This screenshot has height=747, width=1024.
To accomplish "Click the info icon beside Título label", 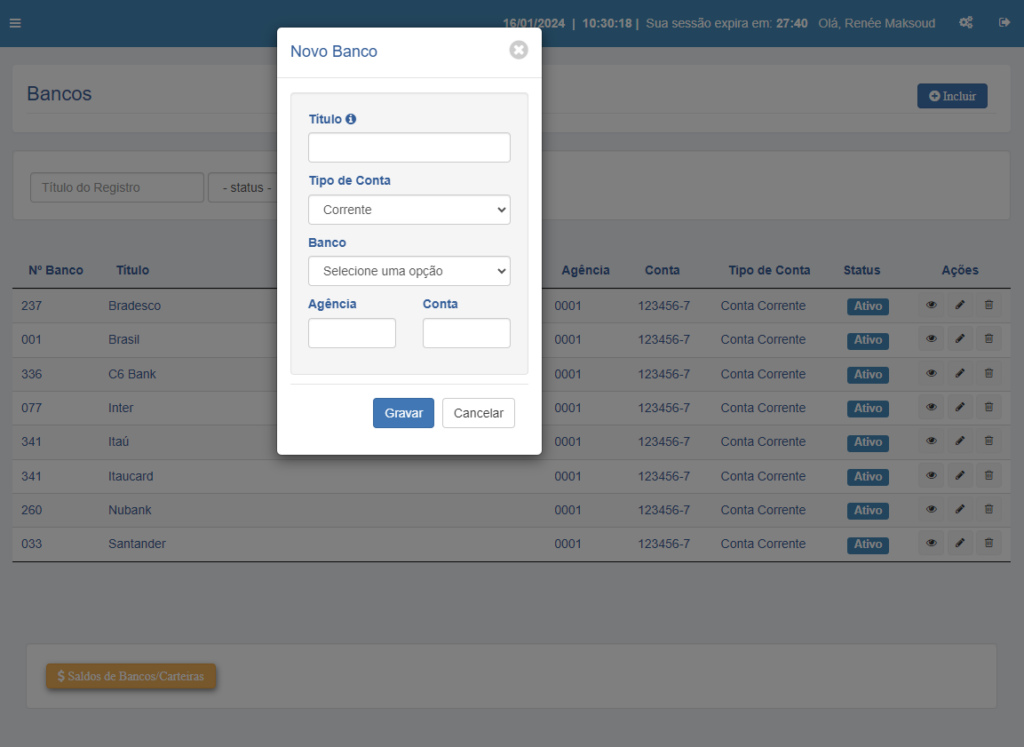I will pyautogui.click(x=351, y=119).
